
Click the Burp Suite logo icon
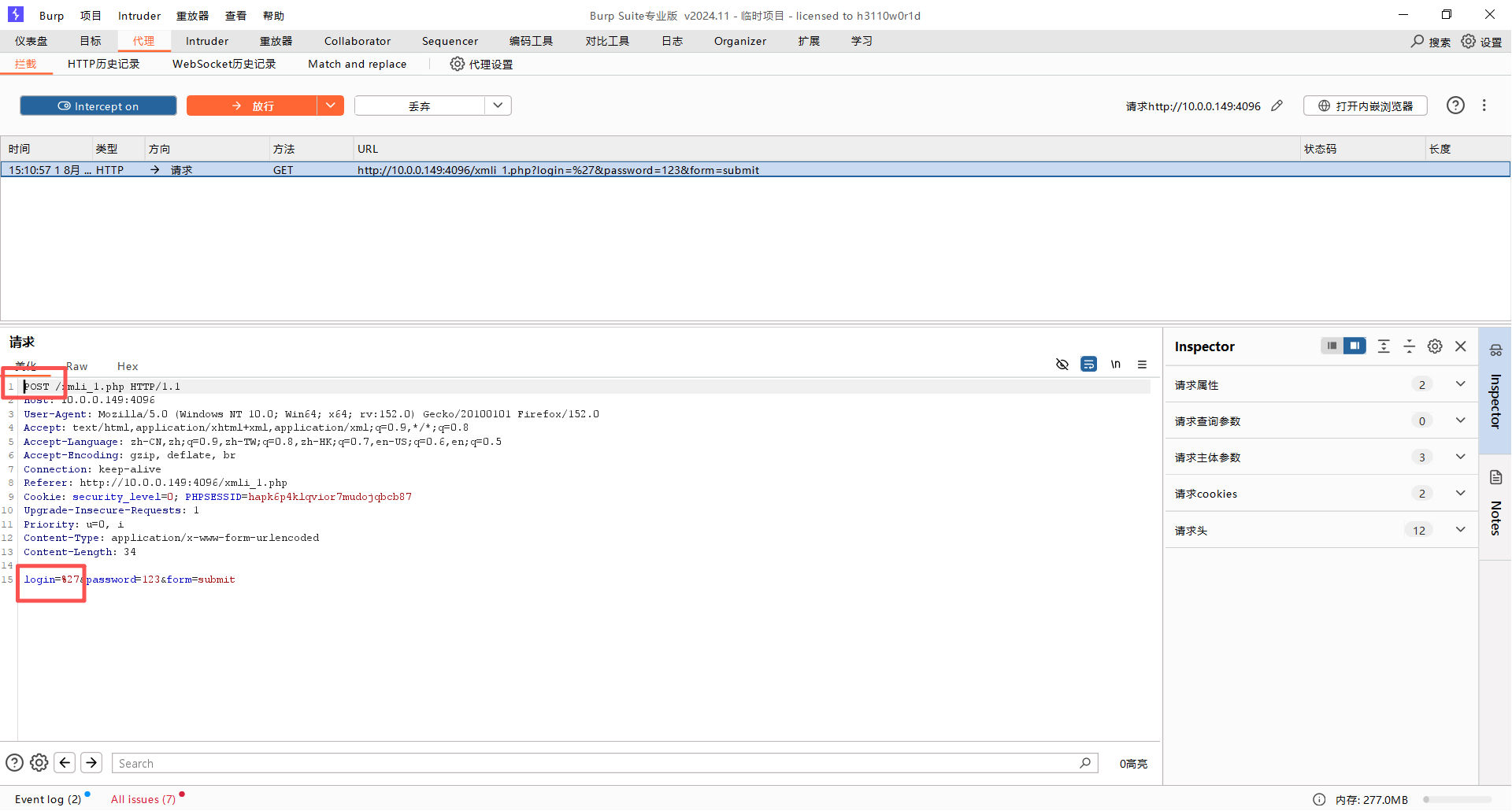point(16,15)
